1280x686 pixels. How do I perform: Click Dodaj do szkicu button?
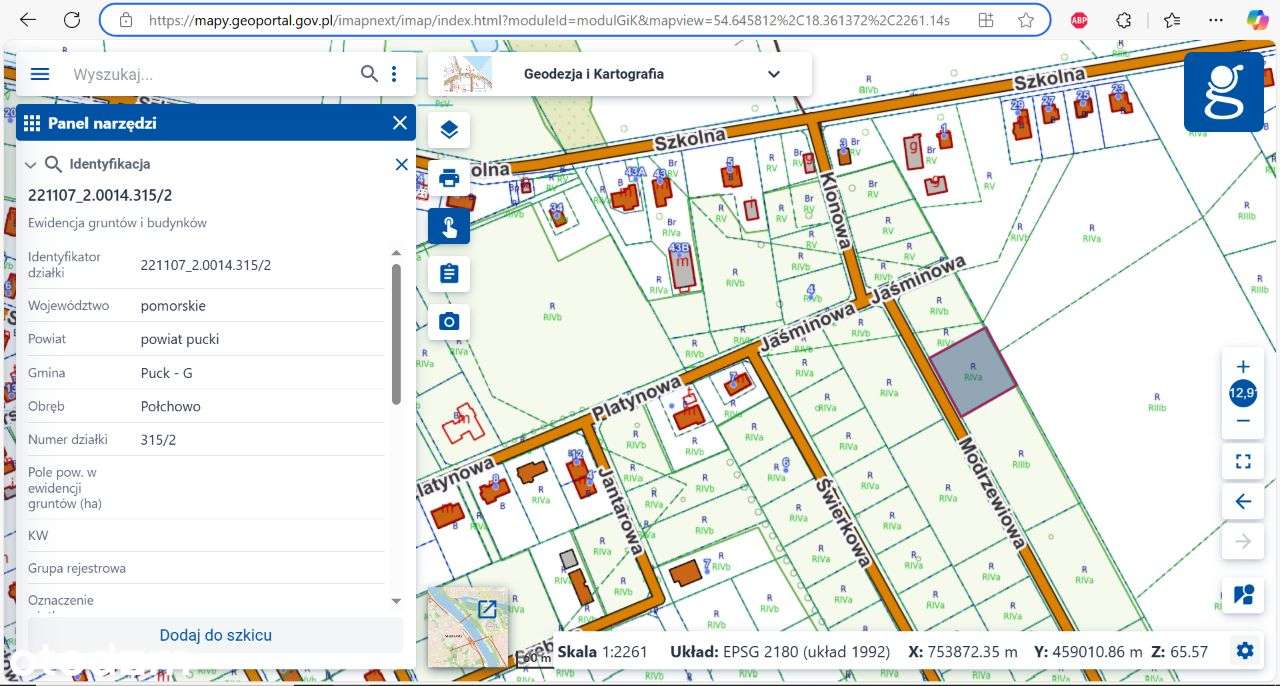[x=216, y=635]
